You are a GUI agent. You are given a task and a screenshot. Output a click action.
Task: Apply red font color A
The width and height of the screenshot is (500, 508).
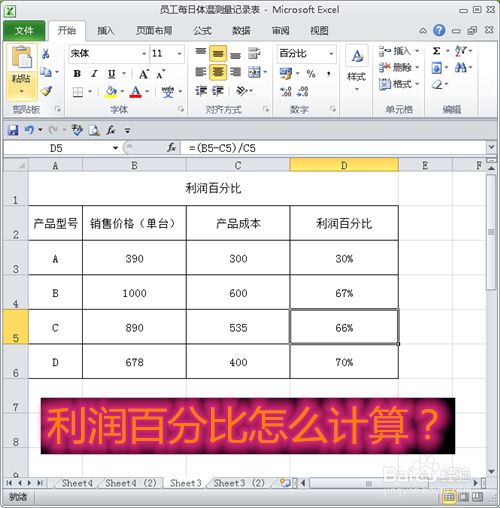[x=135, y=92]
